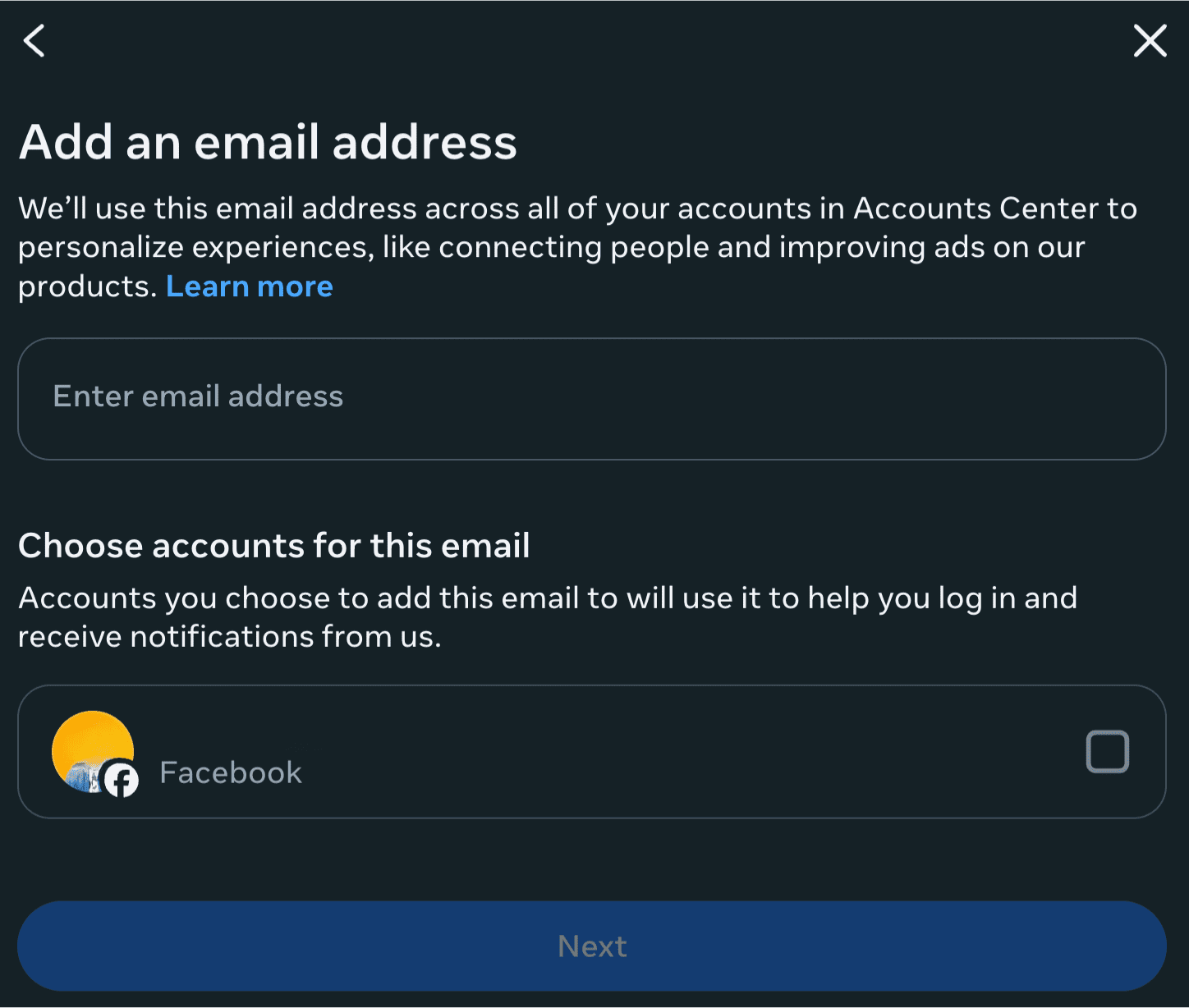Click the Facebook logo badge on the avatar
Screen dimensions: 1189x1008
[x=121, y=781]
